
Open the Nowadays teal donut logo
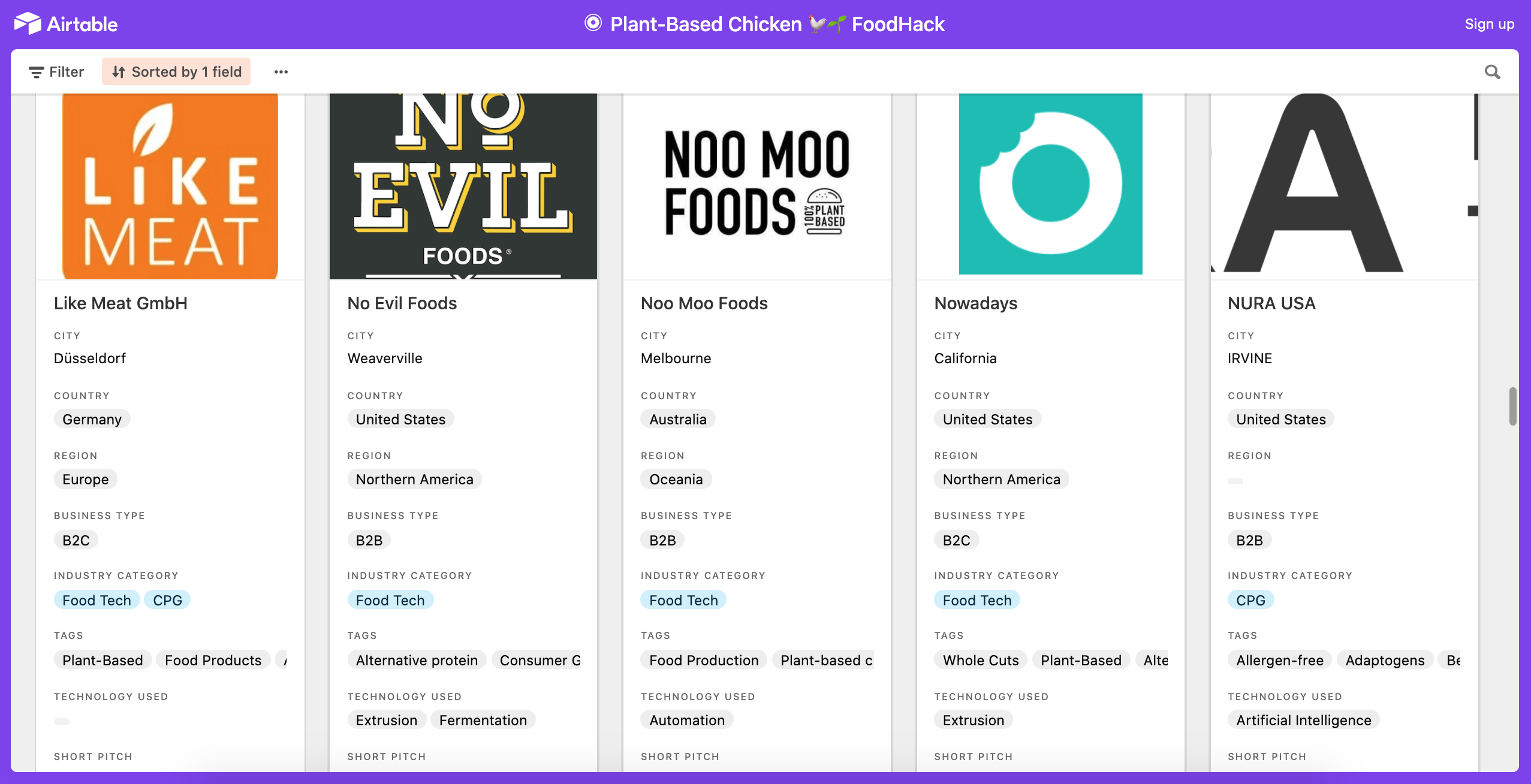pos(1050,184)
